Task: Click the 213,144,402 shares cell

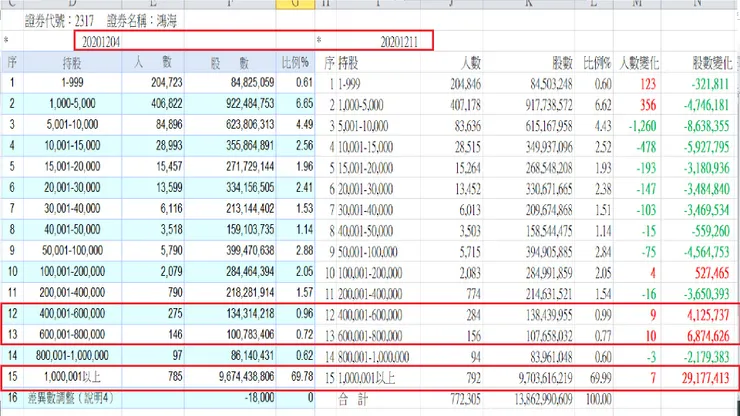Action: coord(250,208)
